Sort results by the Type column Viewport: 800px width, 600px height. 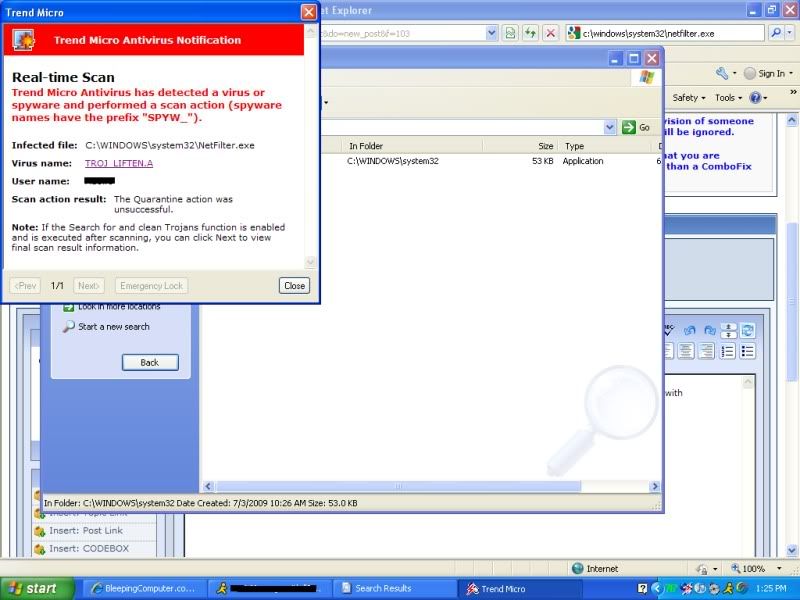click(607, 146)
